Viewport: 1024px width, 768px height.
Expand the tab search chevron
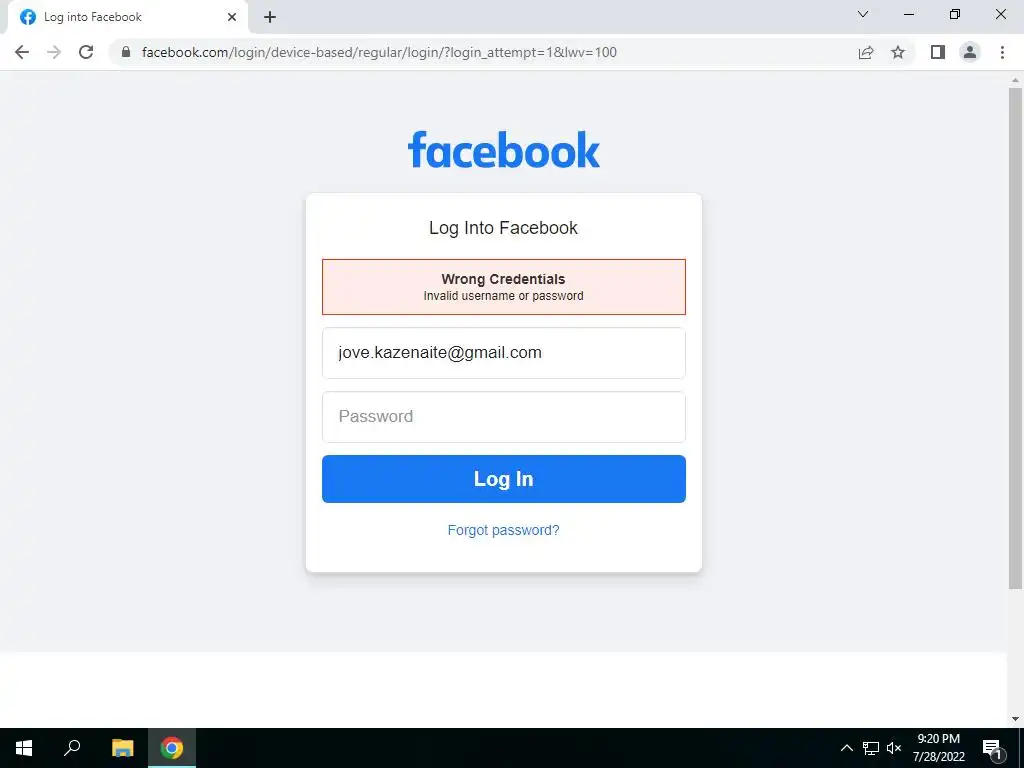[x=863, y=14]
